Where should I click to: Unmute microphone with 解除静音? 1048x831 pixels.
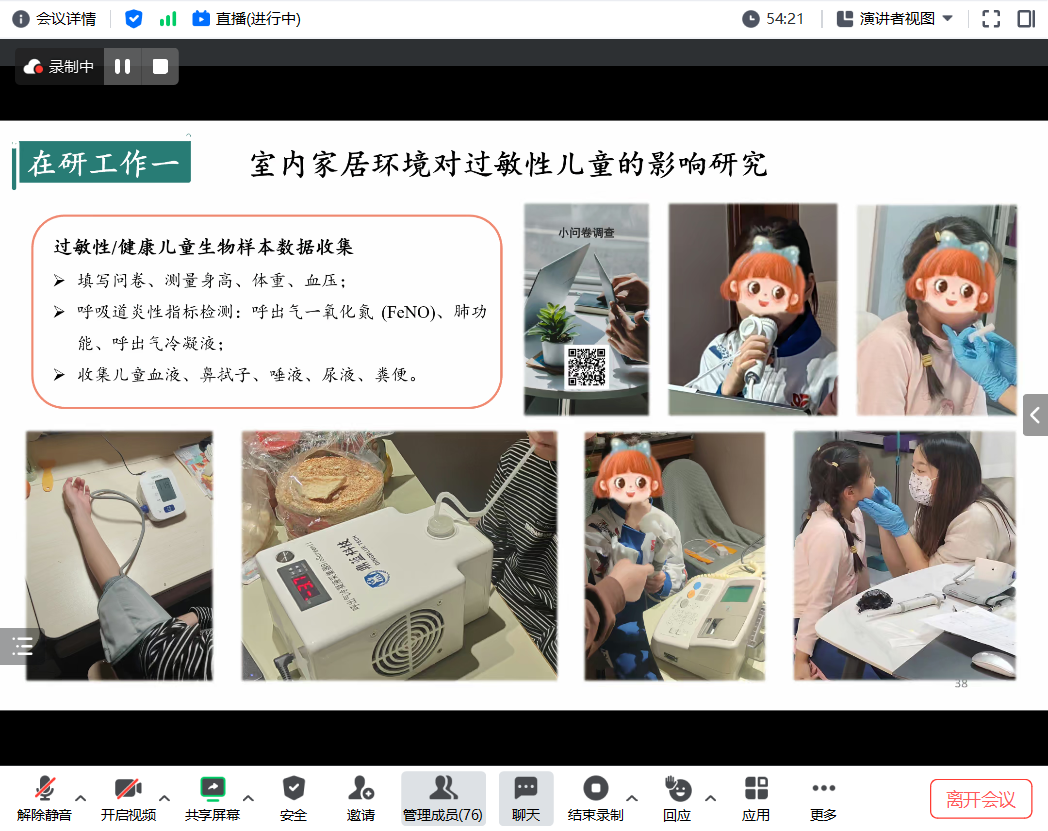[x=44, y=798]
